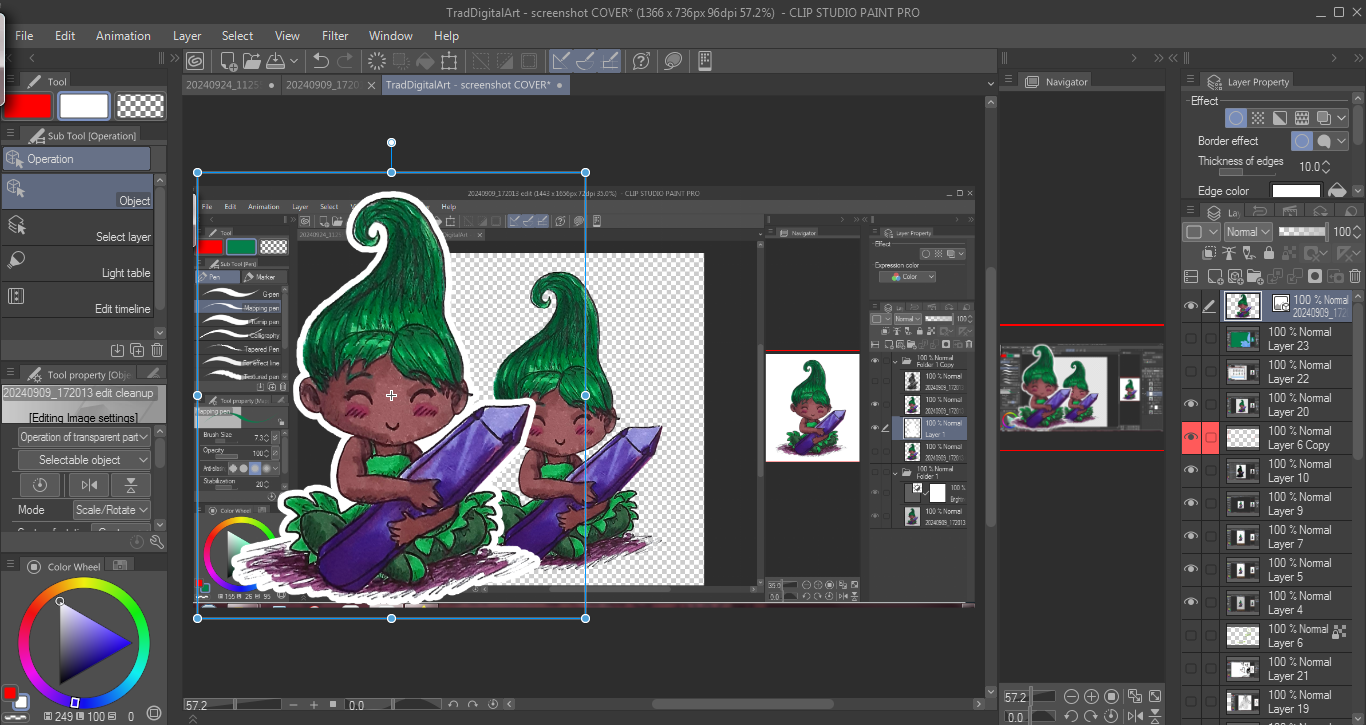Hide Layer 20 using eye icon
Viewport: 1366px width, 725px height.
point(1191,405)
